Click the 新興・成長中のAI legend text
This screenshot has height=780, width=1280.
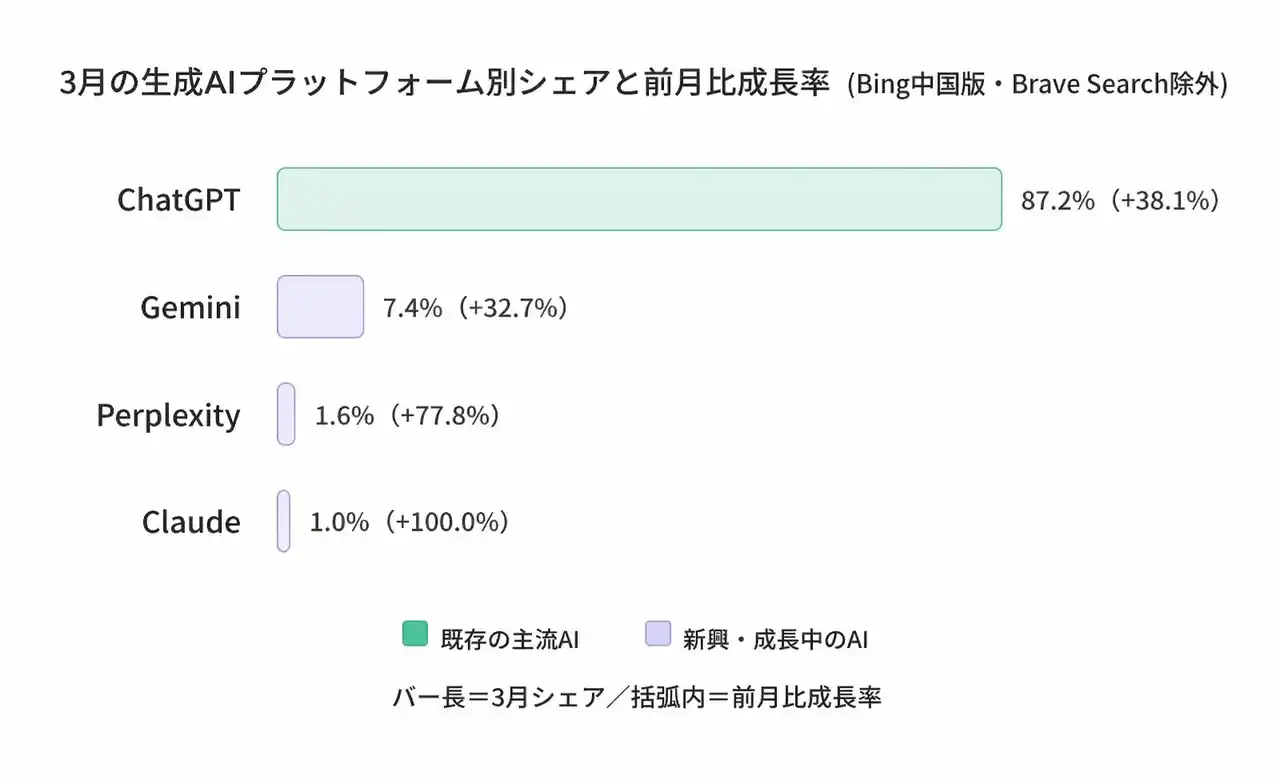click(x=775, y=640)
